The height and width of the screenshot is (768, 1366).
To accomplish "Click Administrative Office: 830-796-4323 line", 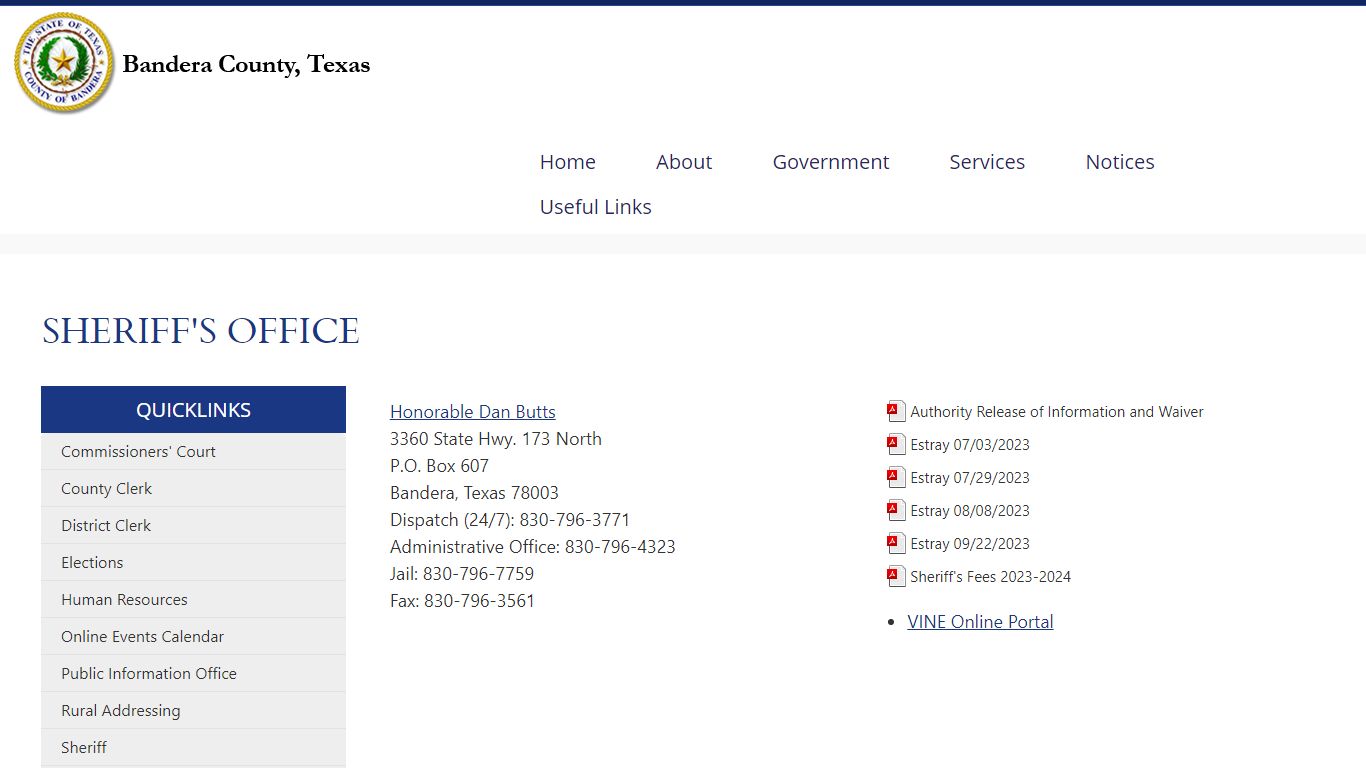I will (x=533, y=547).
